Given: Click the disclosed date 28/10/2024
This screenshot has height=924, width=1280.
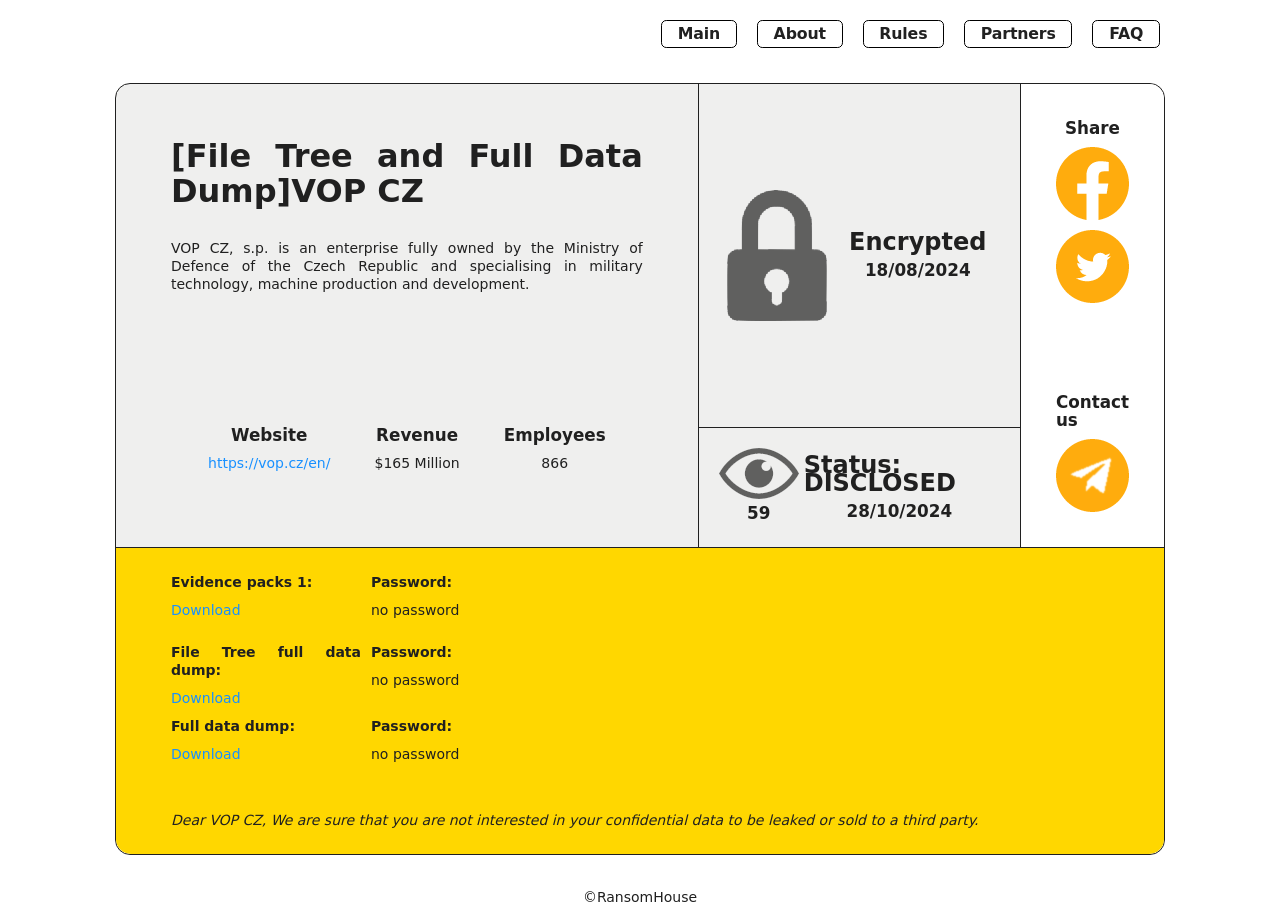Looking at the screenshot, I should (899, 511).
